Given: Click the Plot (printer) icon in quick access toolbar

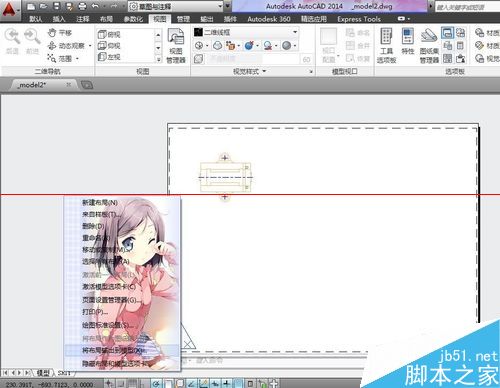Looking at the screenshot, I should pyautogui.click(x=82, y=6).
